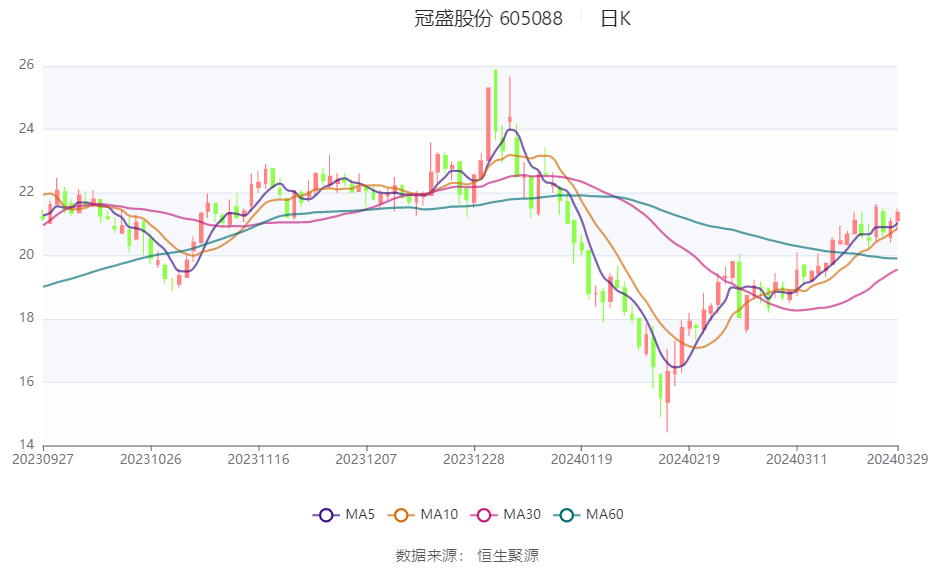Click the 20240329 end date label

pos(896,461)
